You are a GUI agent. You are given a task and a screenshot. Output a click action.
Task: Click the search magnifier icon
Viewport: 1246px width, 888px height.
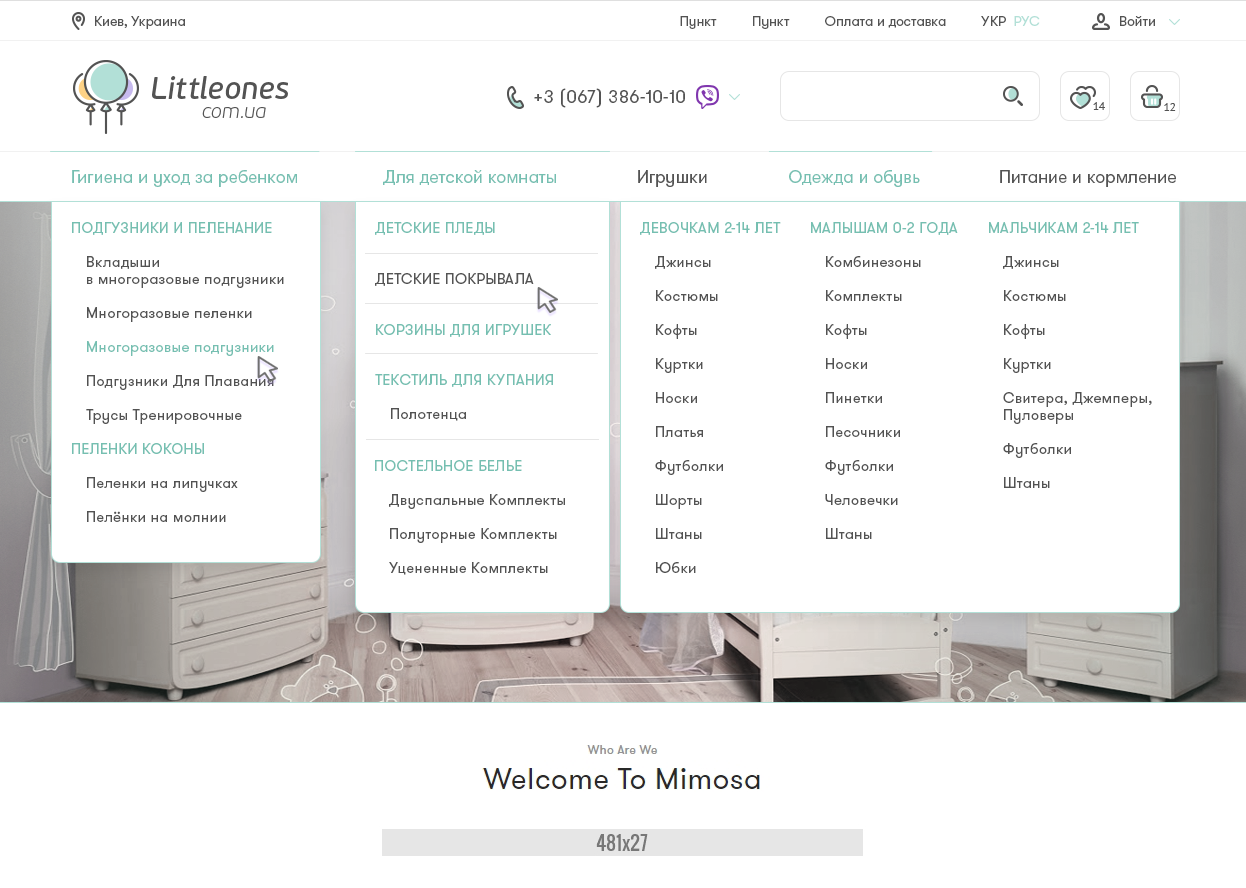click(1013, 96)
